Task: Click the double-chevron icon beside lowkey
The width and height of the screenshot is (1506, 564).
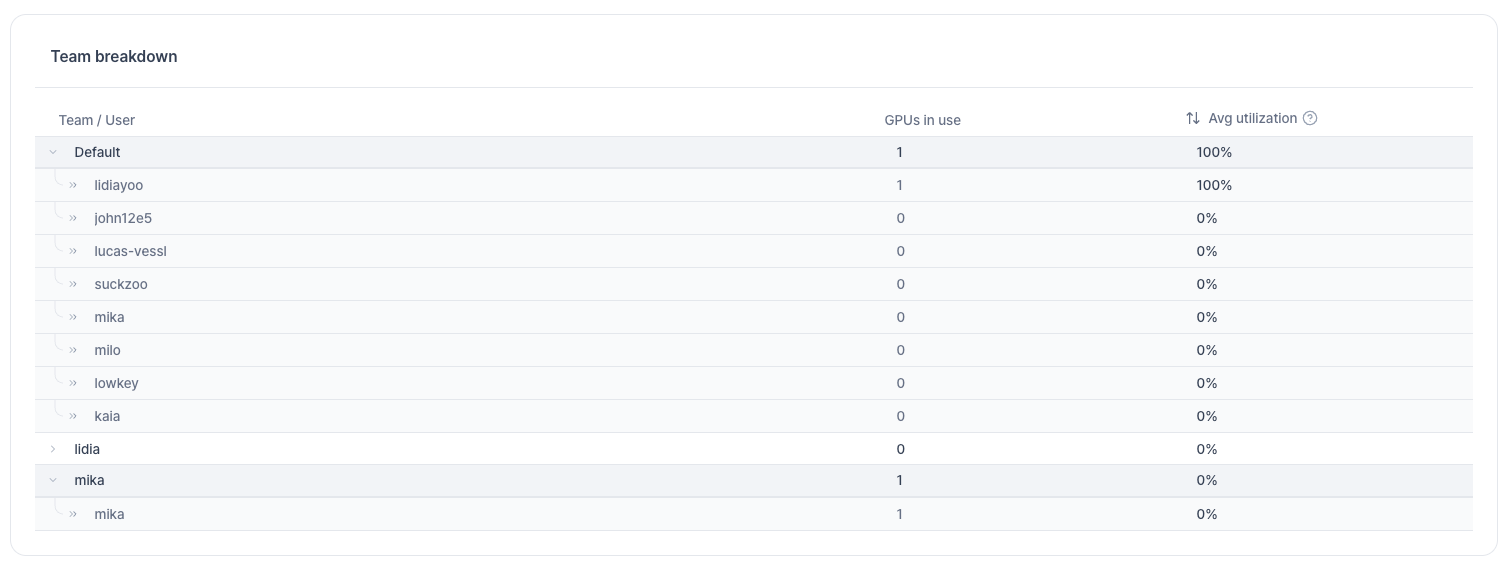Action: coord(73,383)
